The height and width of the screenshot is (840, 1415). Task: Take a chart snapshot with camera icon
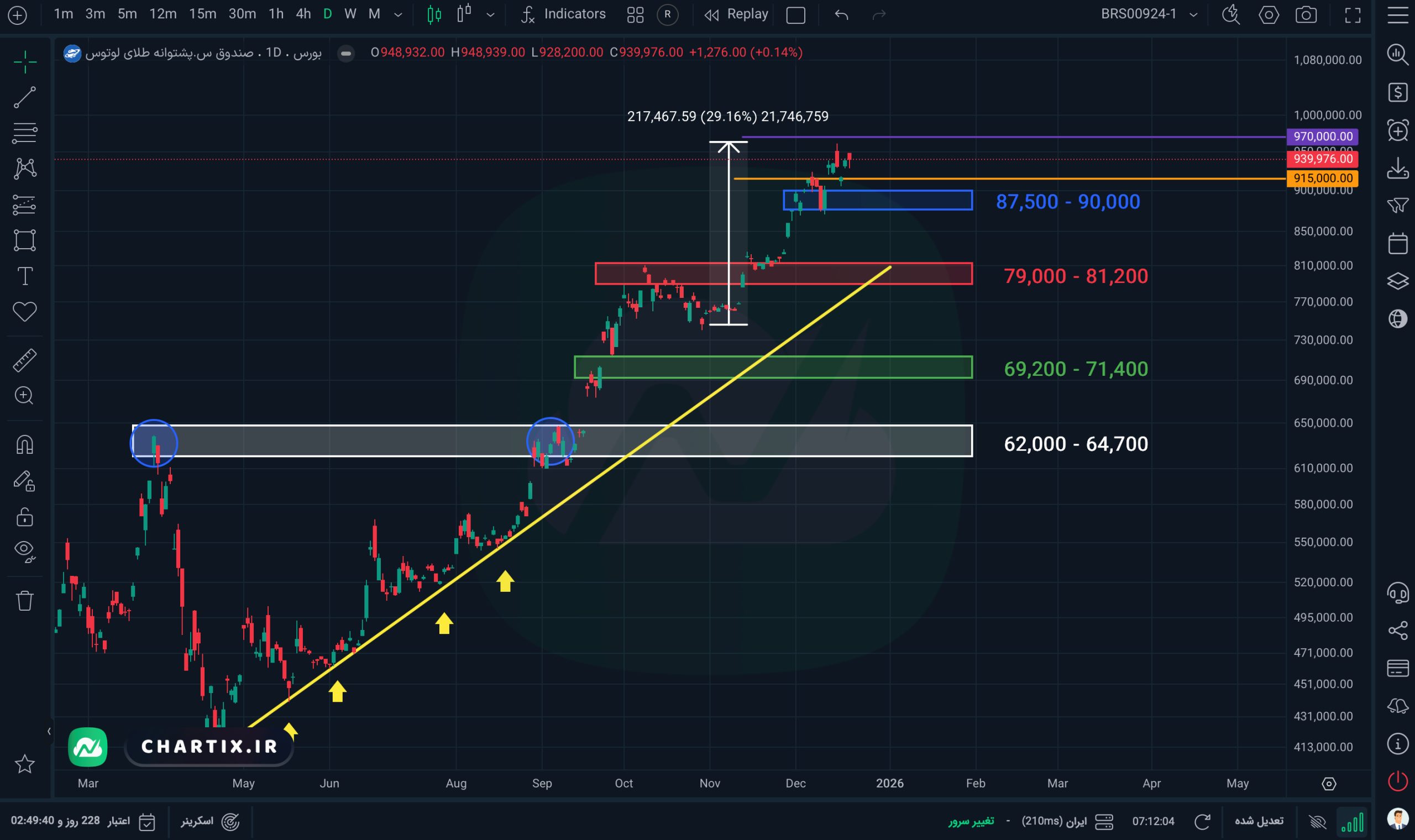1306,15
